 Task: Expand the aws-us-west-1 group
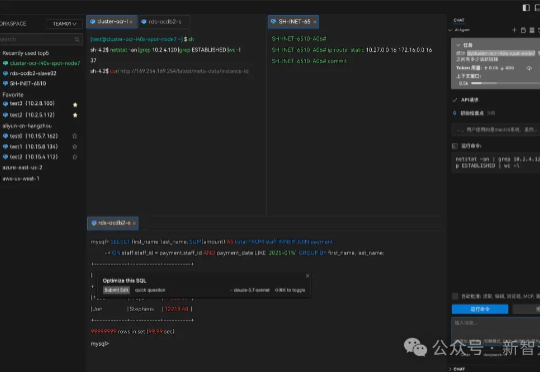21,178
